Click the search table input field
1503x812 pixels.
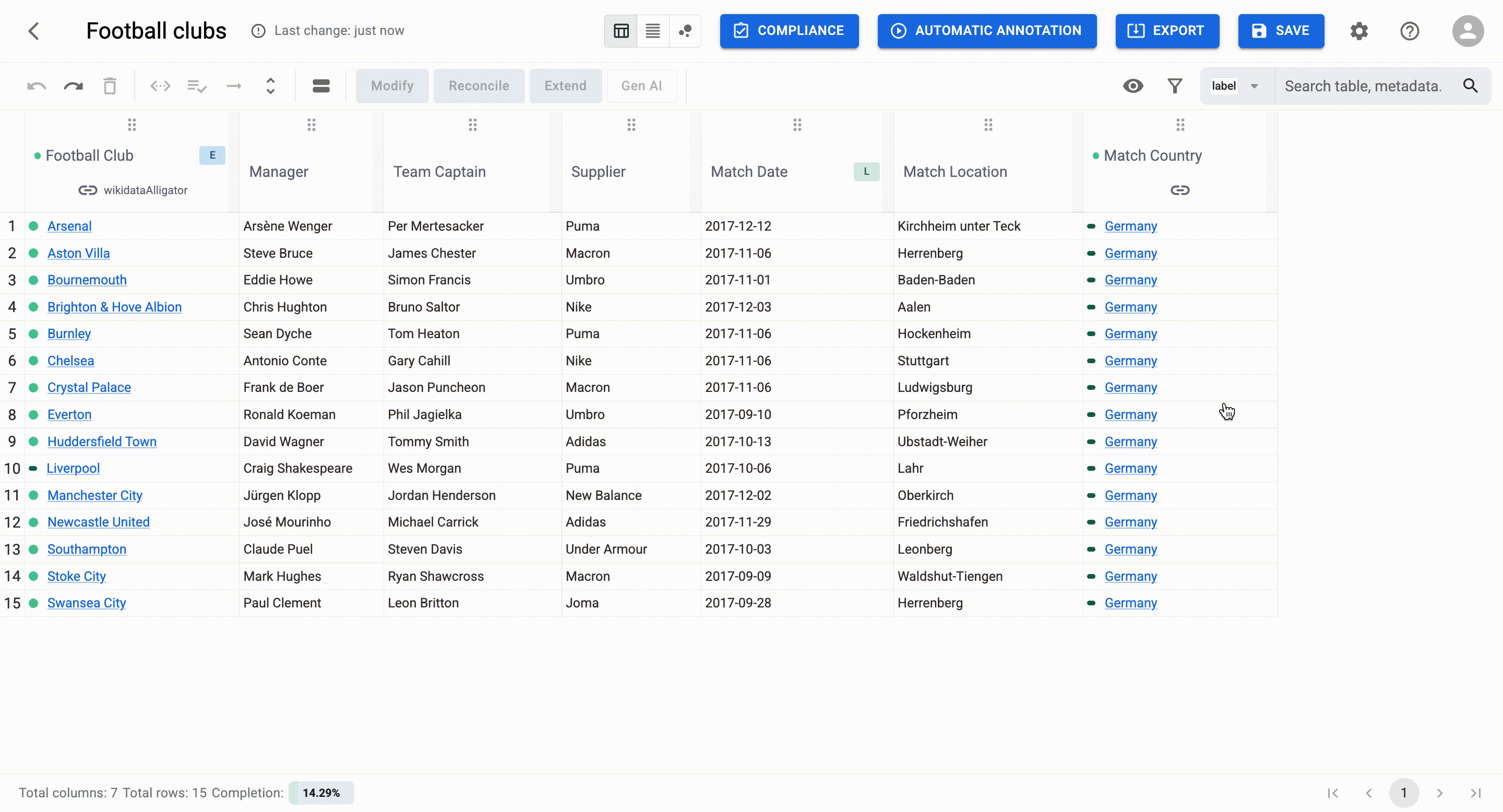point(1365,86)
